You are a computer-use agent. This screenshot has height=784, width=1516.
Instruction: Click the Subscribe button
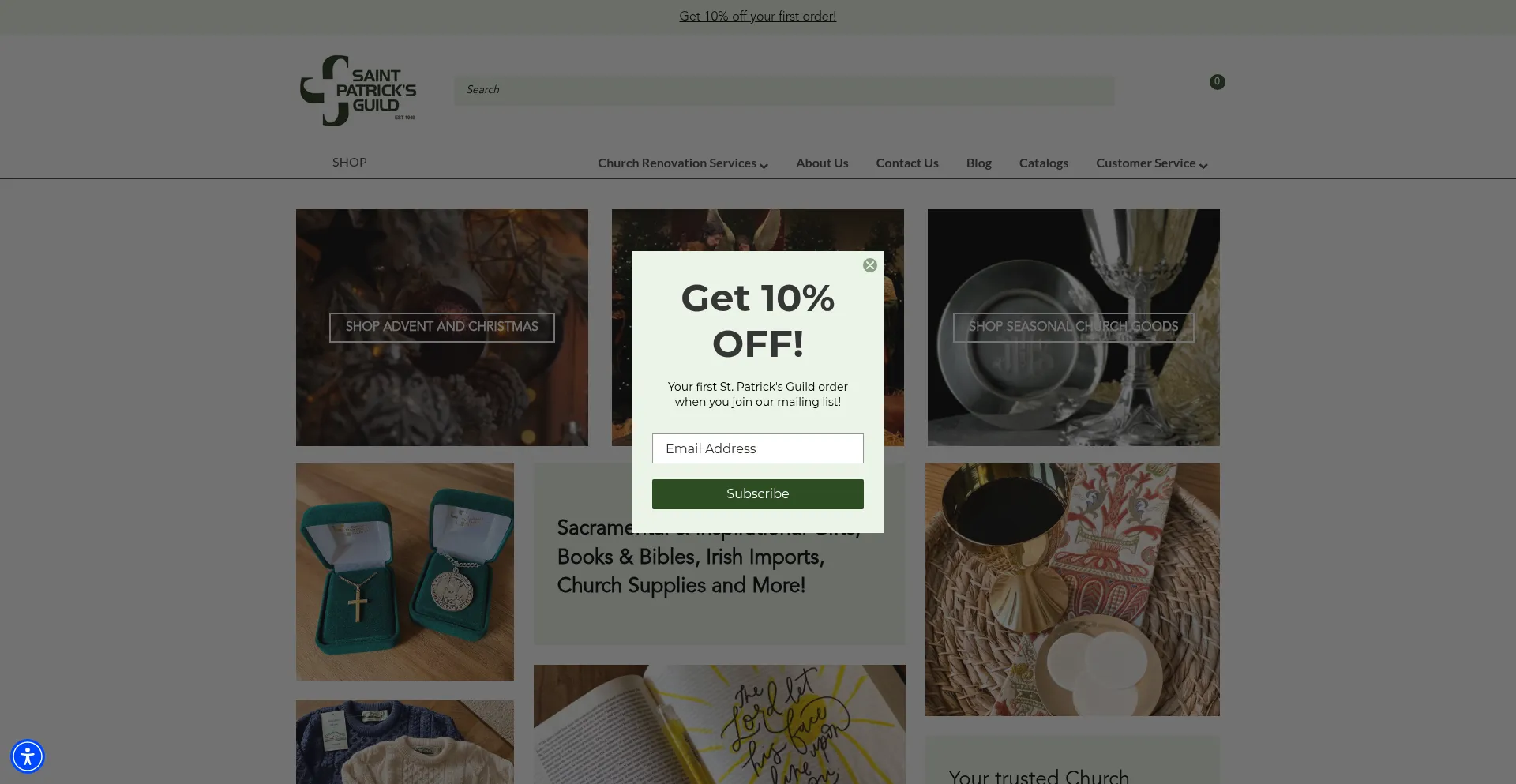757,494
